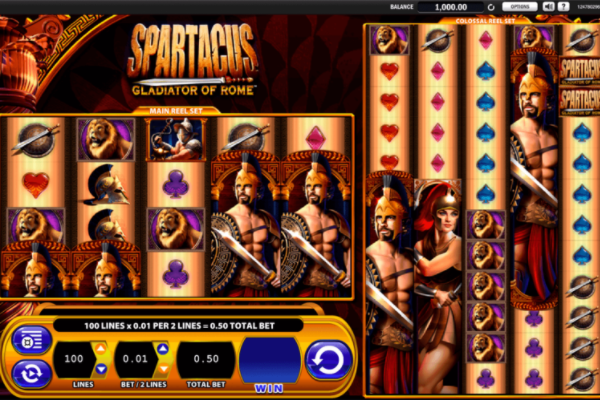600x400 pixels.
Task: Open the paytable menu icon
Action: (31, 340)
